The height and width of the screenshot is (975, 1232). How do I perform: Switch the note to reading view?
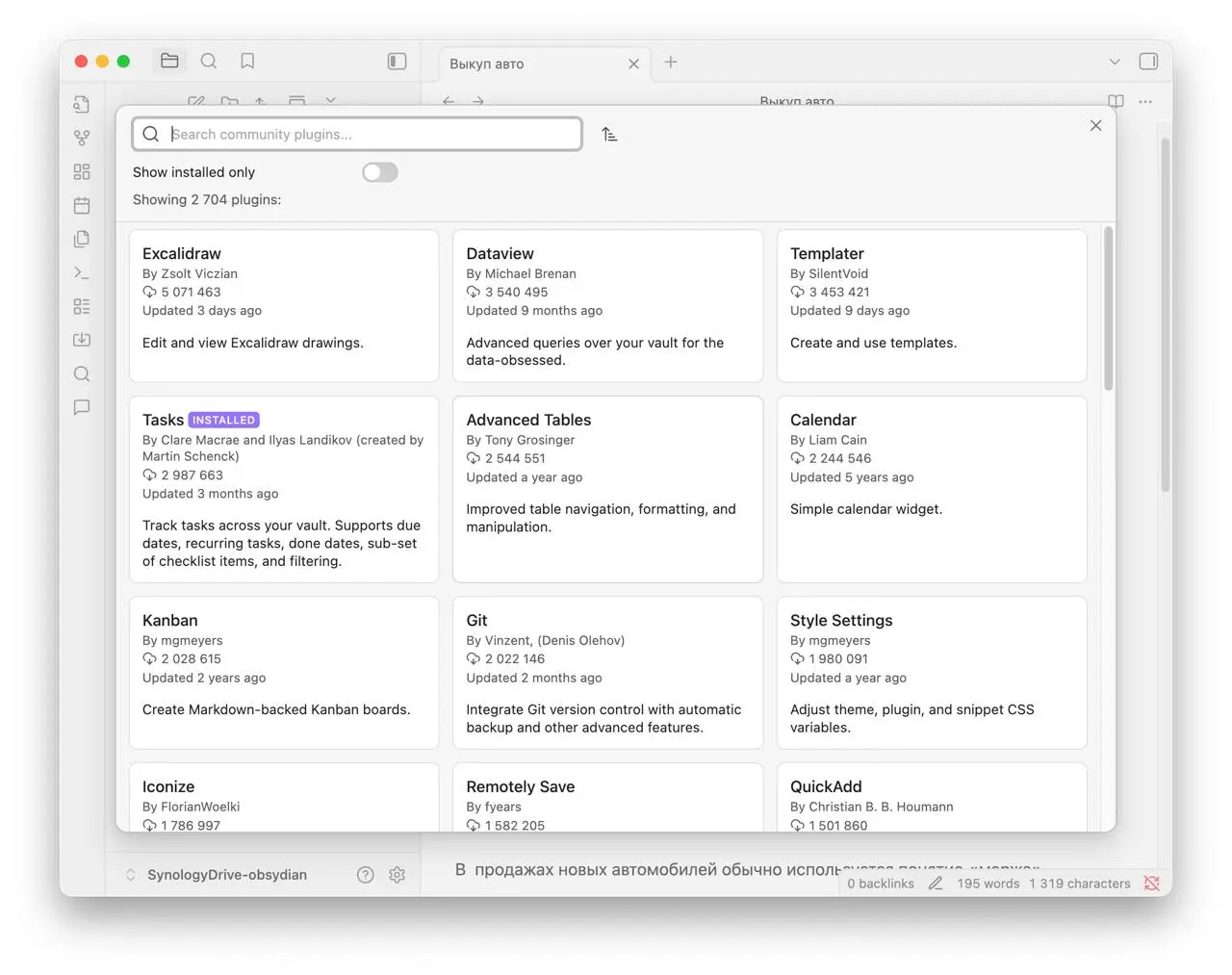pyautogui.click(x=1116, y=100)
